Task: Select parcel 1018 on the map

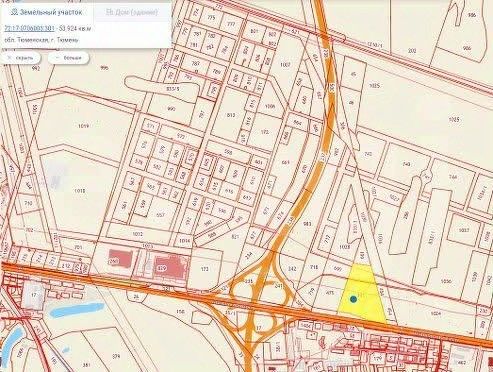Action: coord(80,191)
